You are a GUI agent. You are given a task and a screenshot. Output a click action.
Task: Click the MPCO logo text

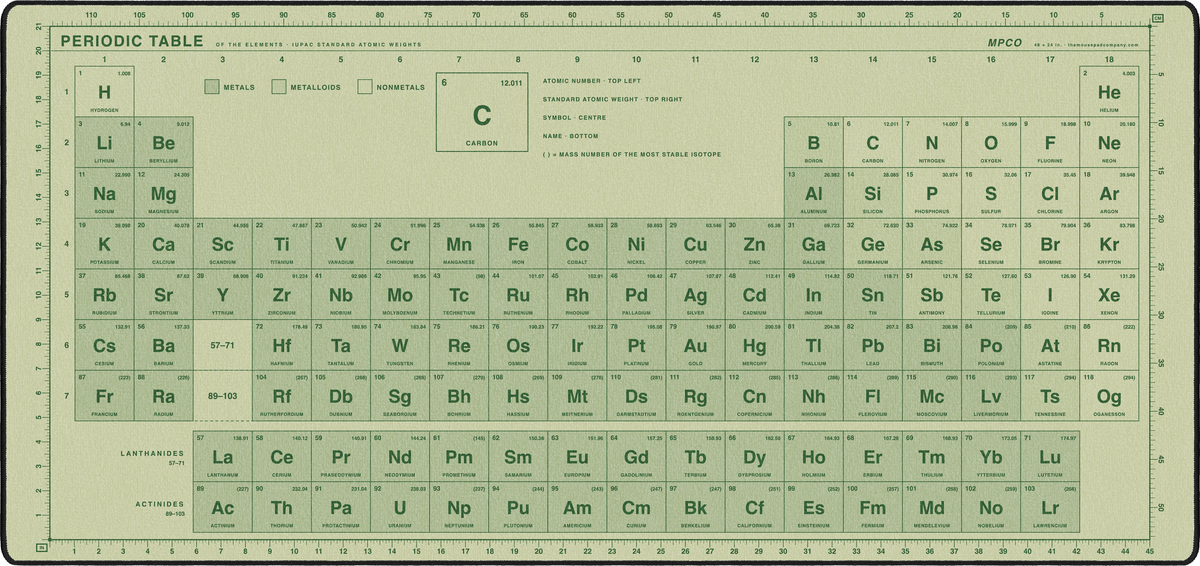pyautogui.click(x=1006, y=43)
